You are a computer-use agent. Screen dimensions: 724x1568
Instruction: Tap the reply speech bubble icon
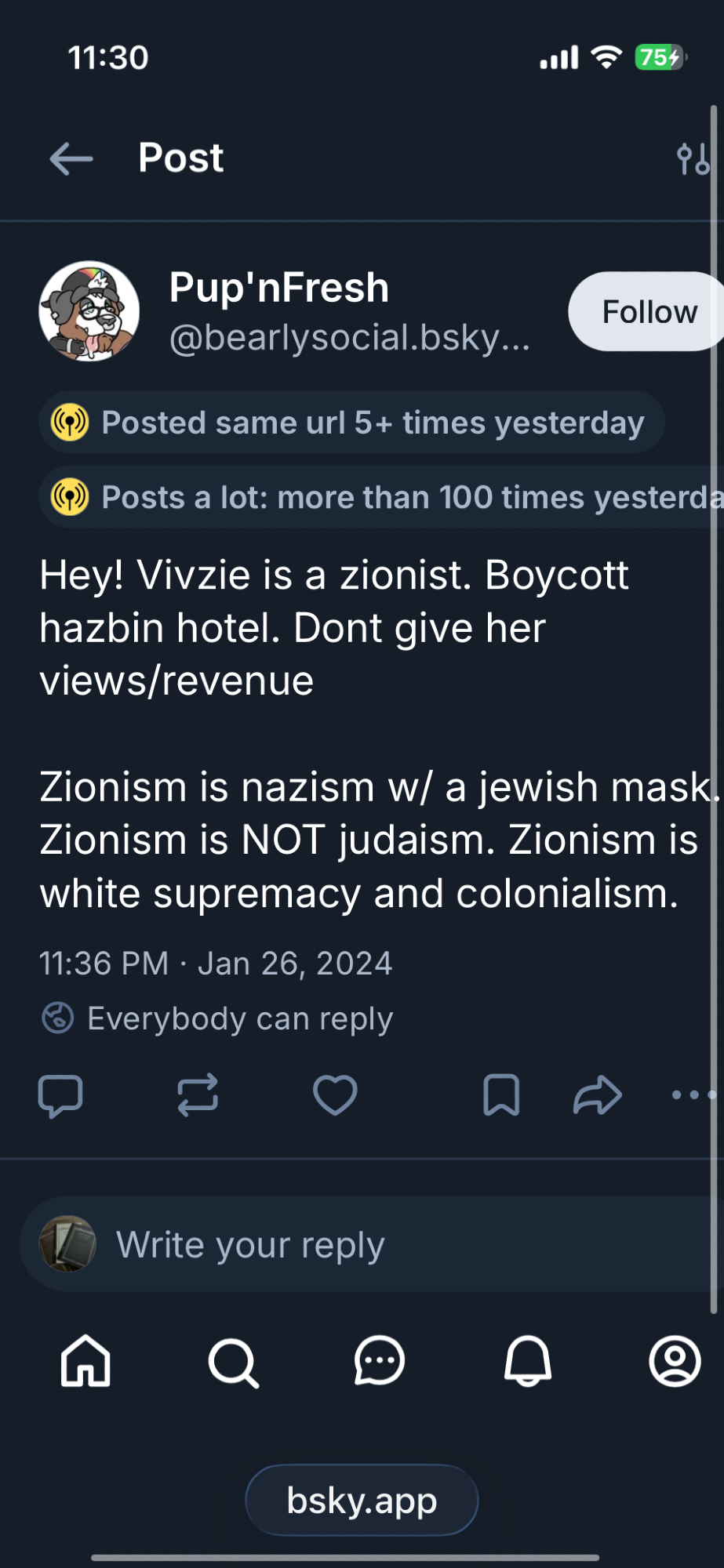point(60,1094)
